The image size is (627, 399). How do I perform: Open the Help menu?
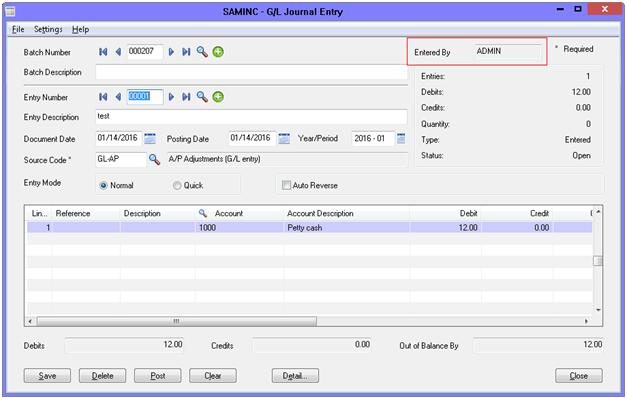(x=80, y=29)
